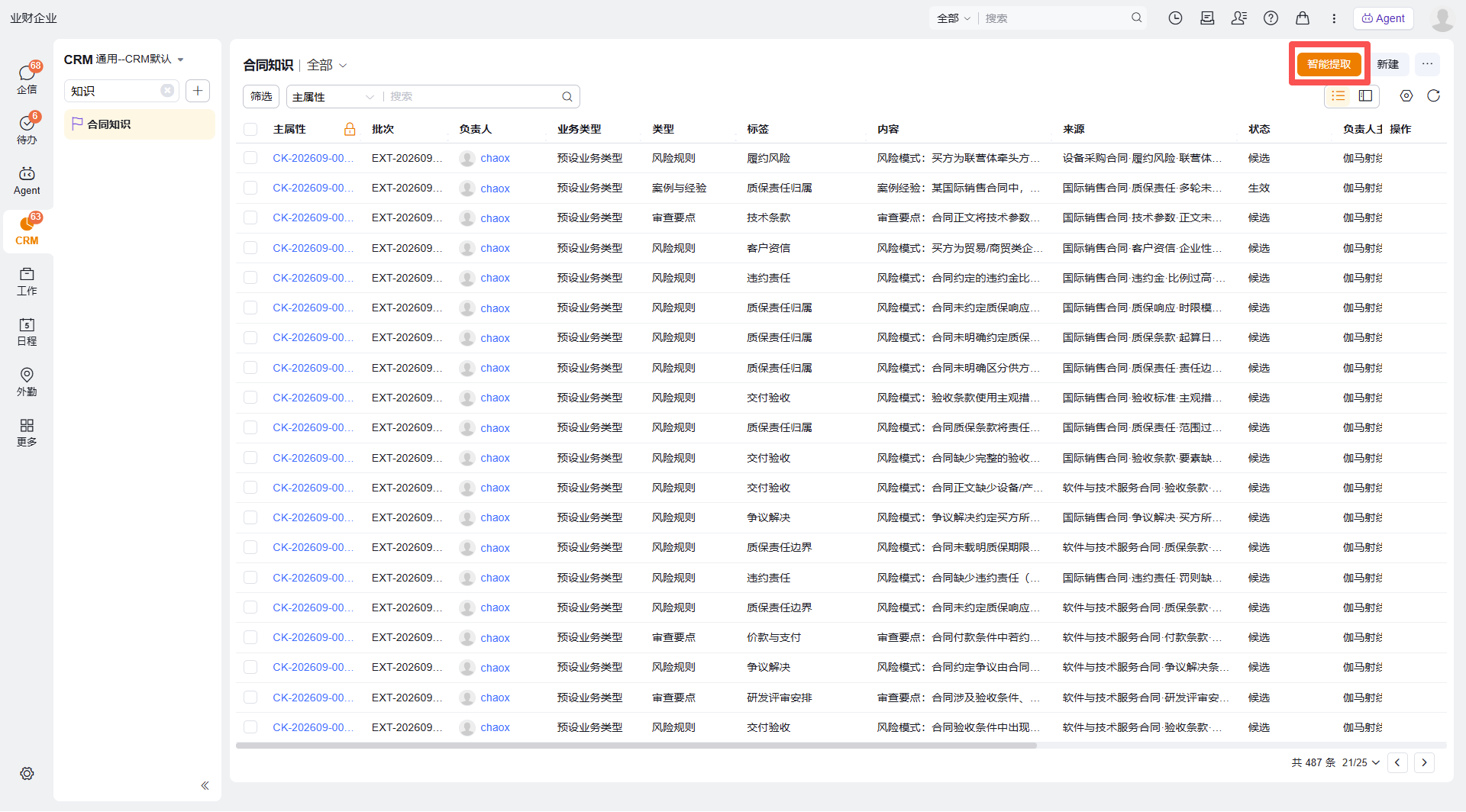Open the settings gear at sidebar bottom
This screenshot has width=1466, height=812.
(27, 773)
